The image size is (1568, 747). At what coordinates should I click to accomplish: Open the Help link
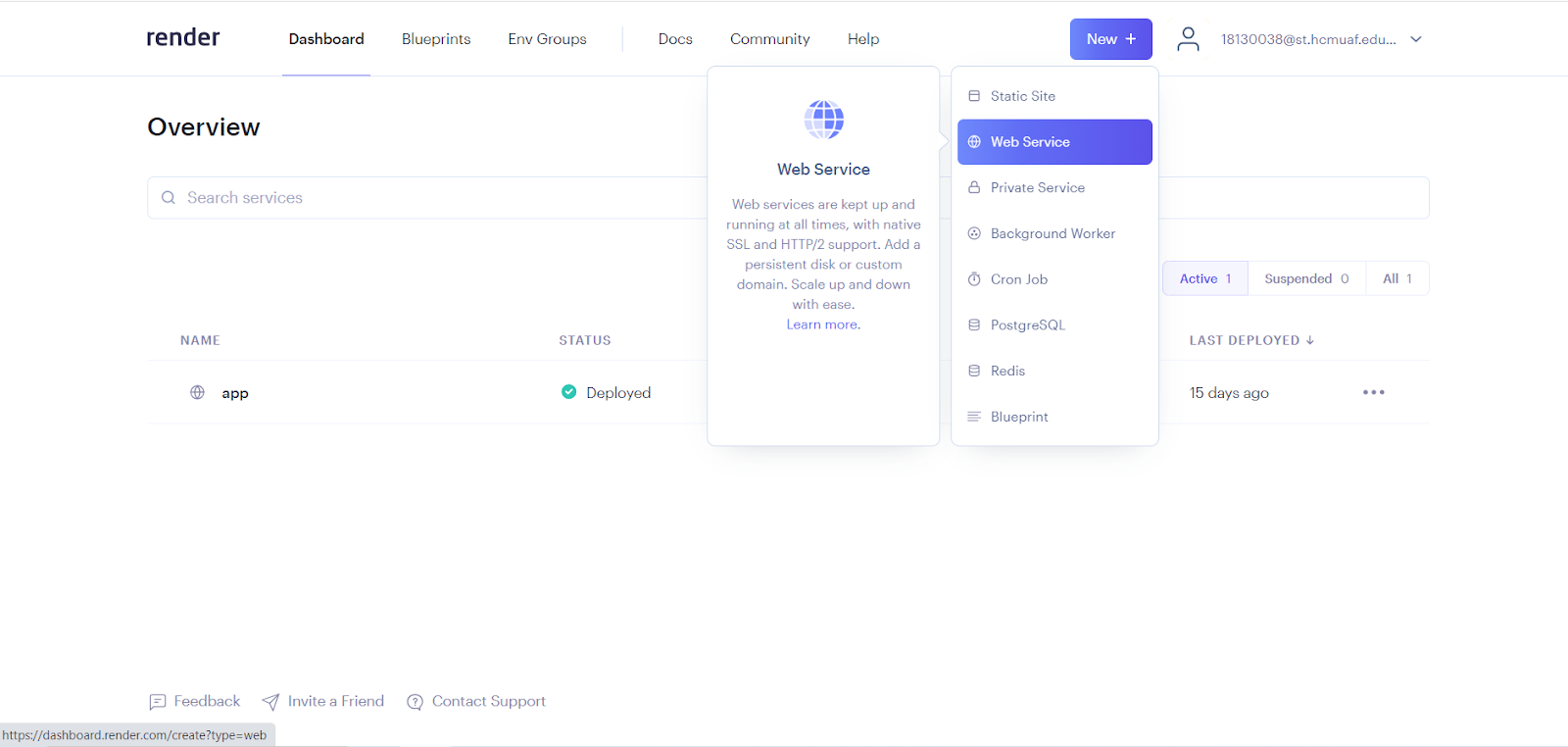(863, 39)
